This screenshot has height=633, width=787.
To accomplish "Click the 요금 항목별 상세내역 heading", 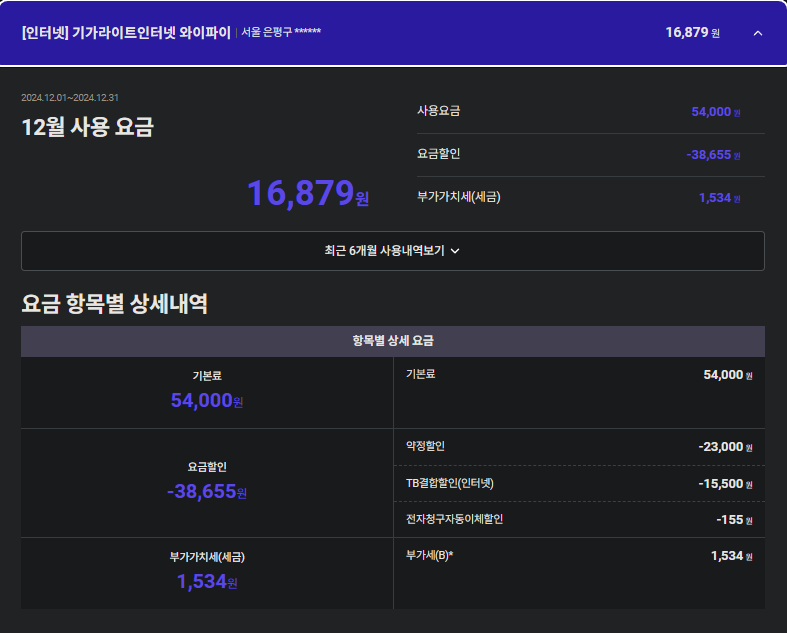I will (115, 305).
